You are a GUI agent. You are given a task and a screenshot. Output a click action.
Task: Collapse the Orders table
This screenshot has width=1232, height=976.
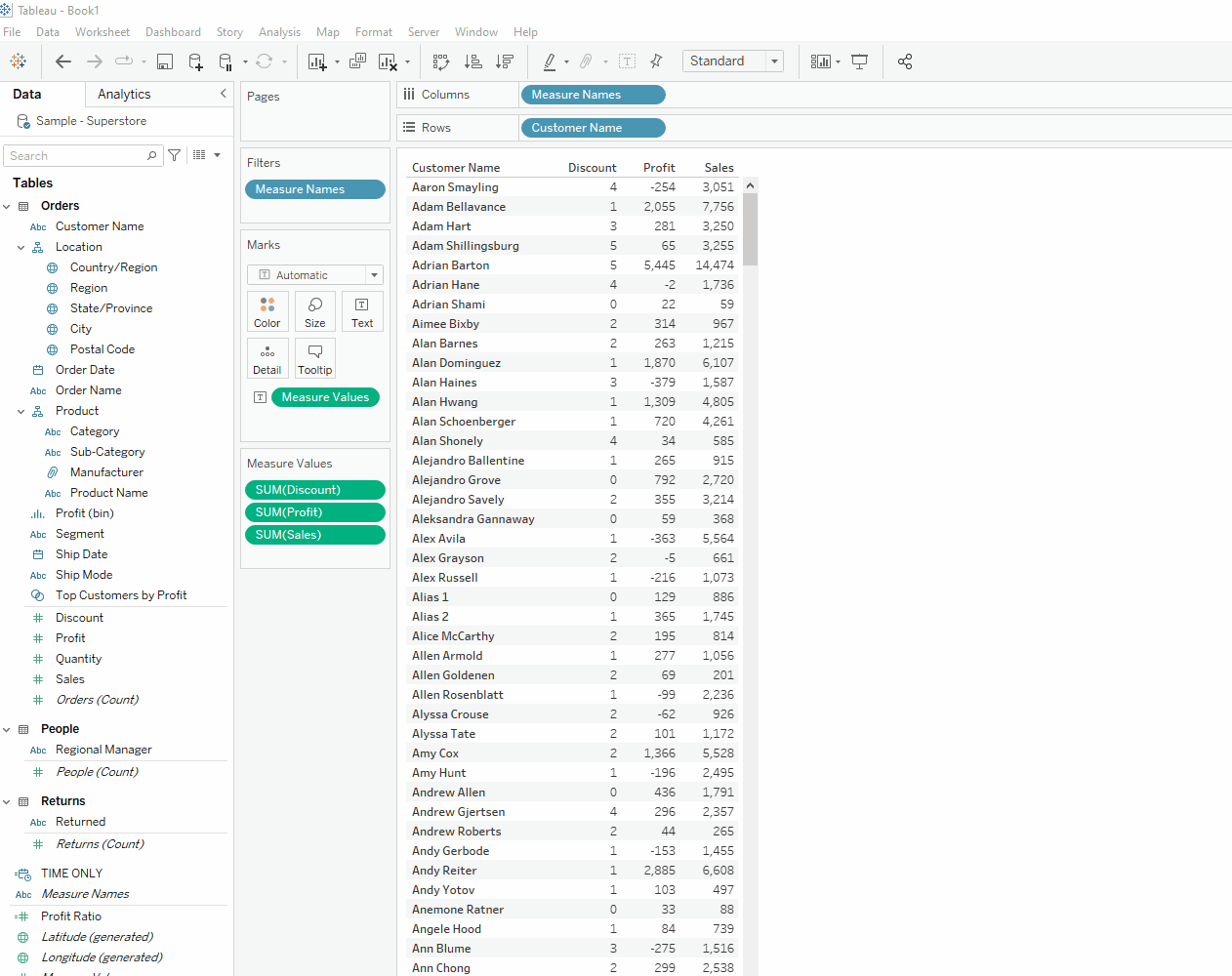pyautogui.click(x=8, y=206)
